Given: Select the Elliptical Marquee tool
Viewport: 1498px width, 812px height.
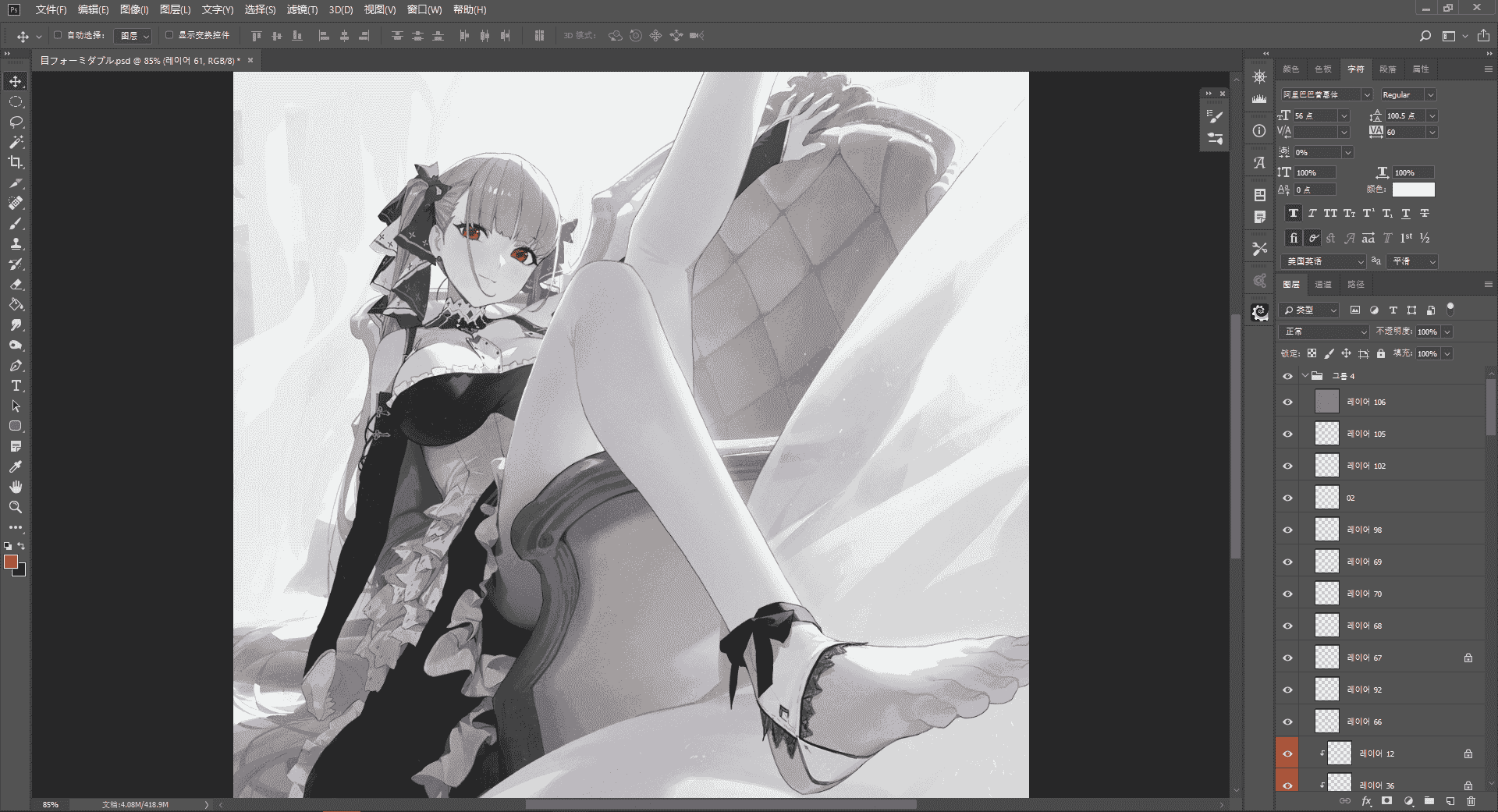Looking at the screenshot, I should (16, 102).
